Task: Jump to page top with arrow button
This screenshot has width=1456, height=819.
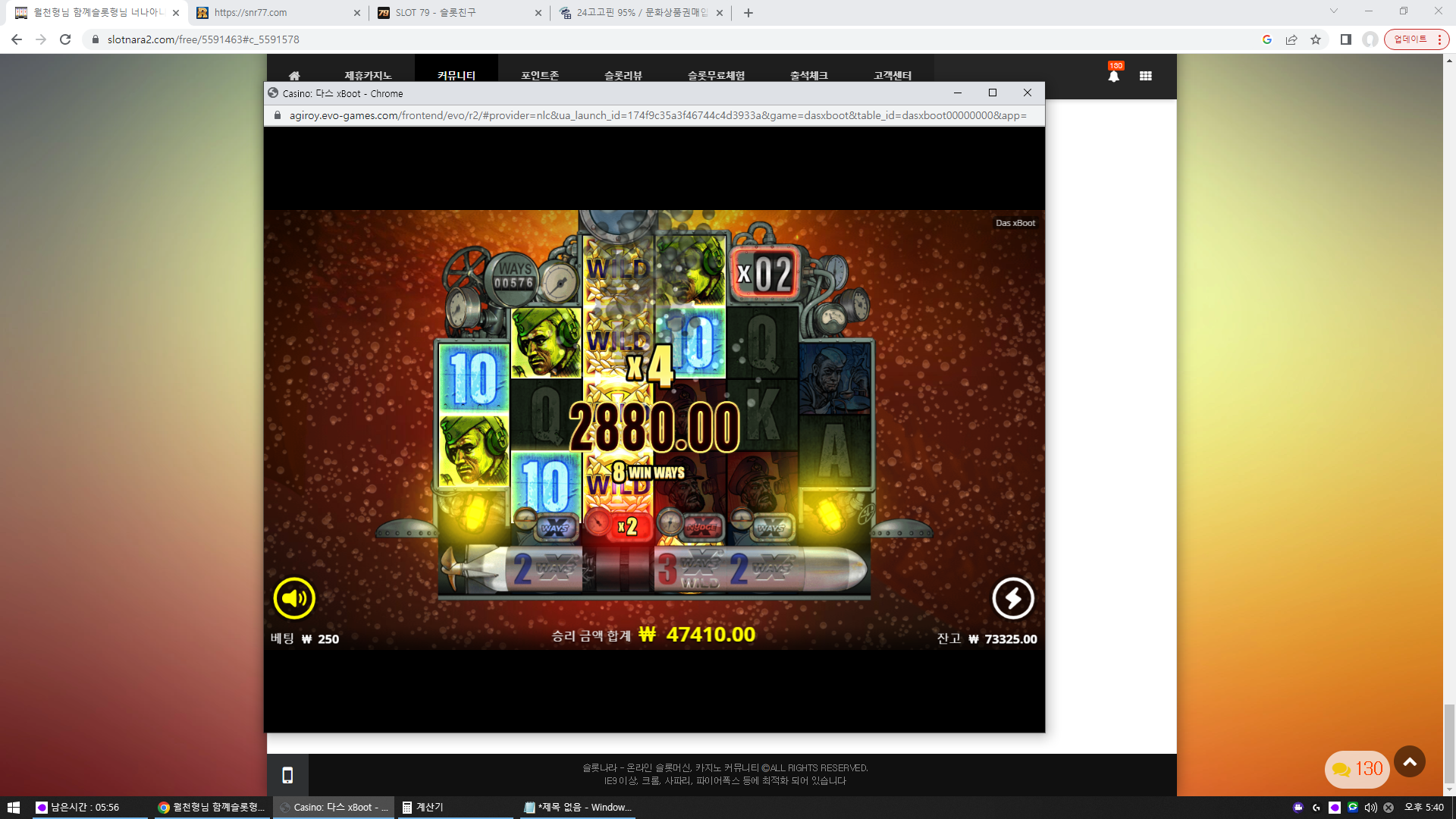Action: click(1410, 761)
